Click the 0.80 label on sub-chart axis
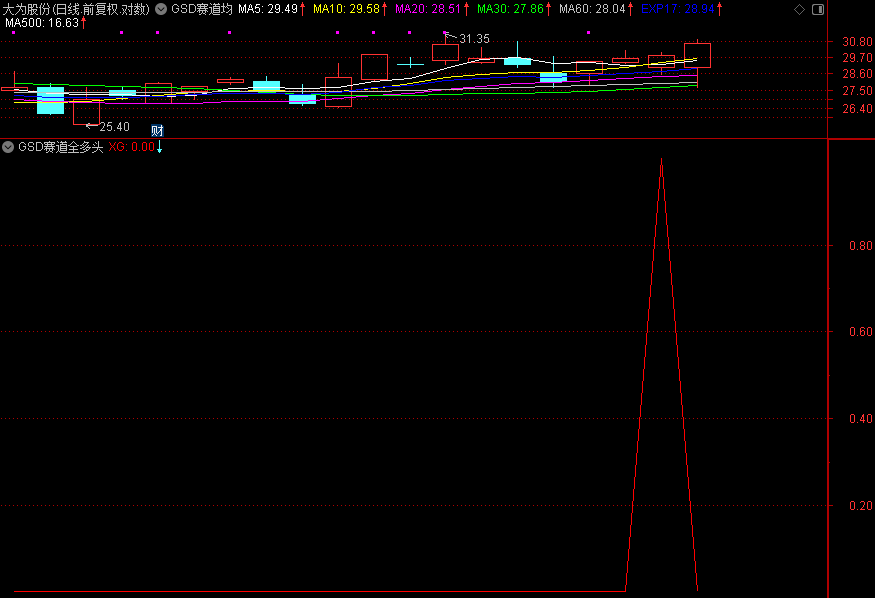The image size is (875, 598). click(858, 245)
